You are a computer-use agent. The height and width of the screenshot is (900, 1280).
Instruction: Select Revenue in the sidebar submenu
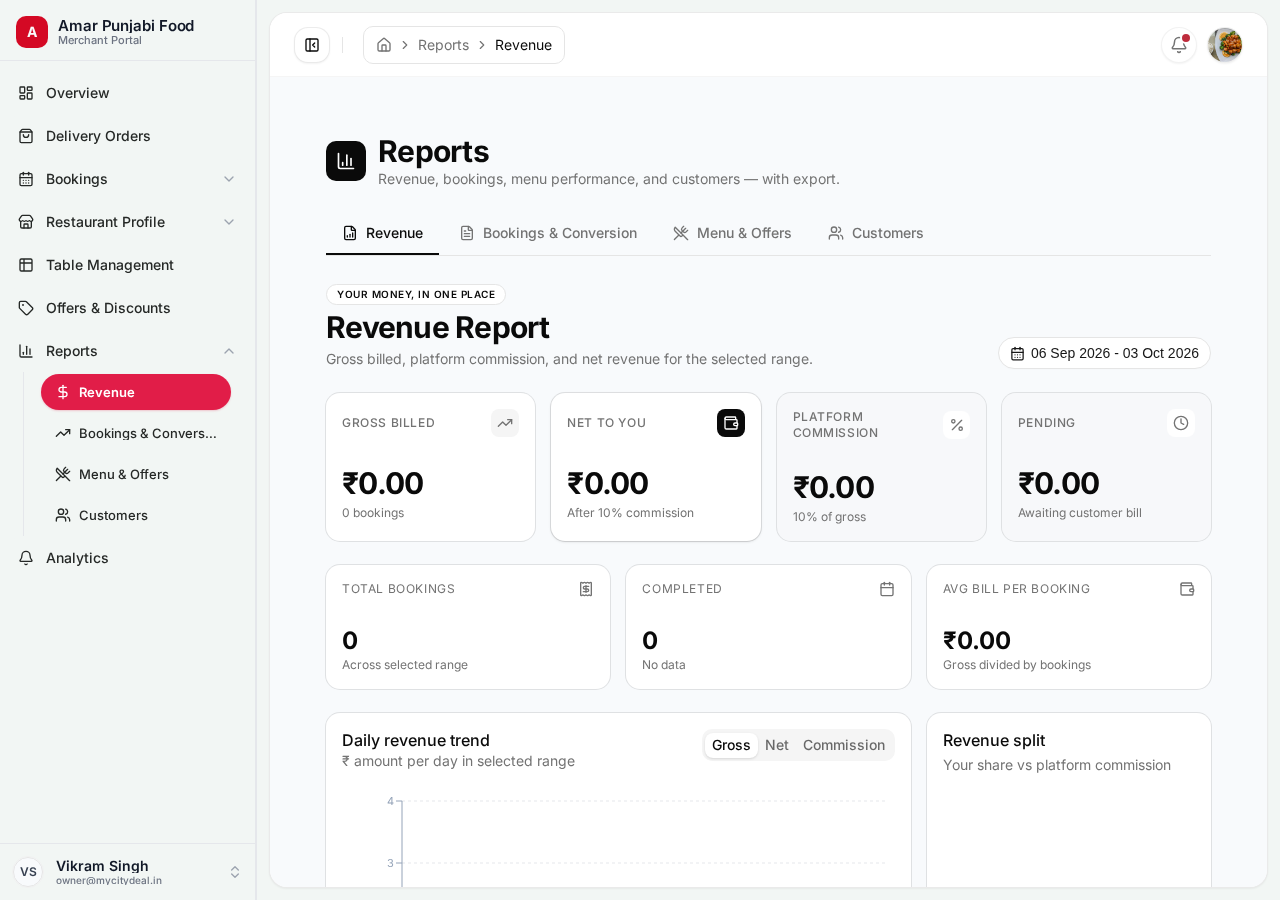(136, 392)
